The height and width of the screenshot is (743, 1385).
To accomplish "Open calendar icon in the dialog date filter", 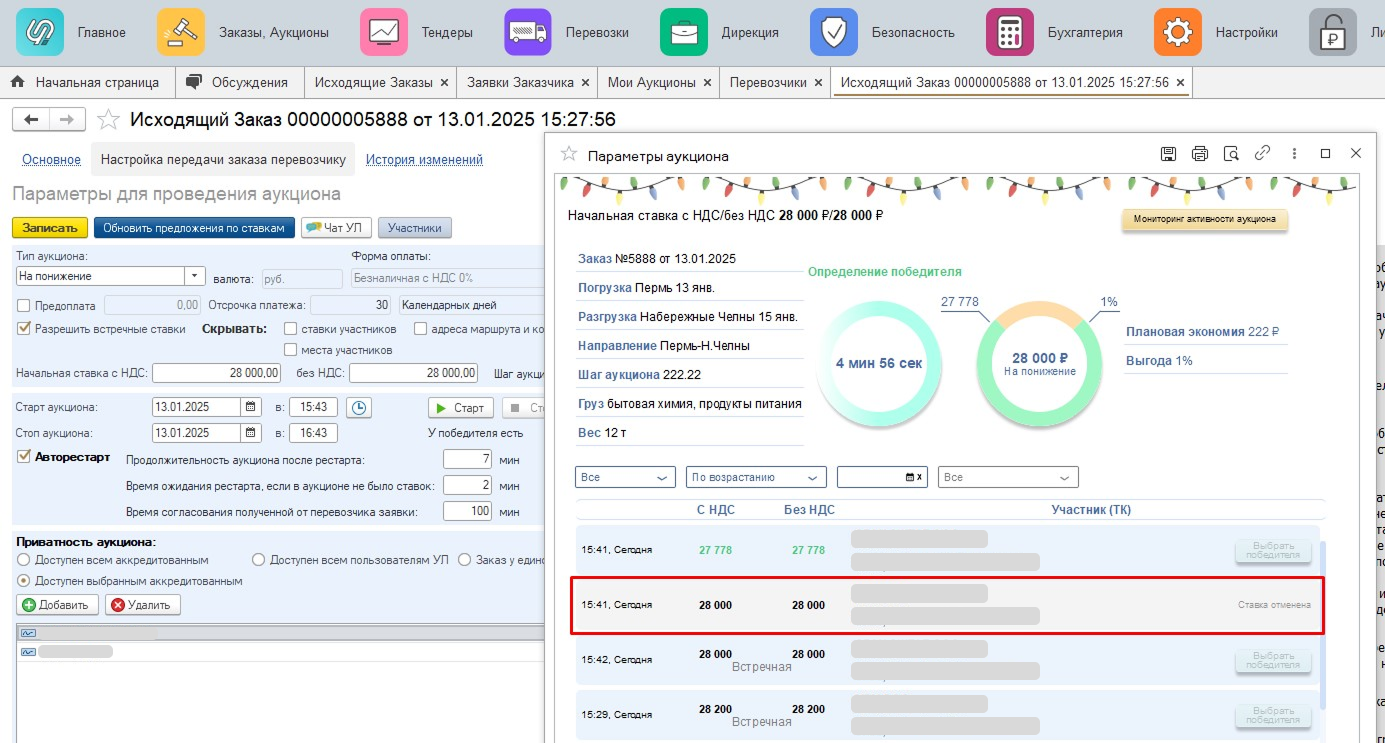I will point(909,477).
